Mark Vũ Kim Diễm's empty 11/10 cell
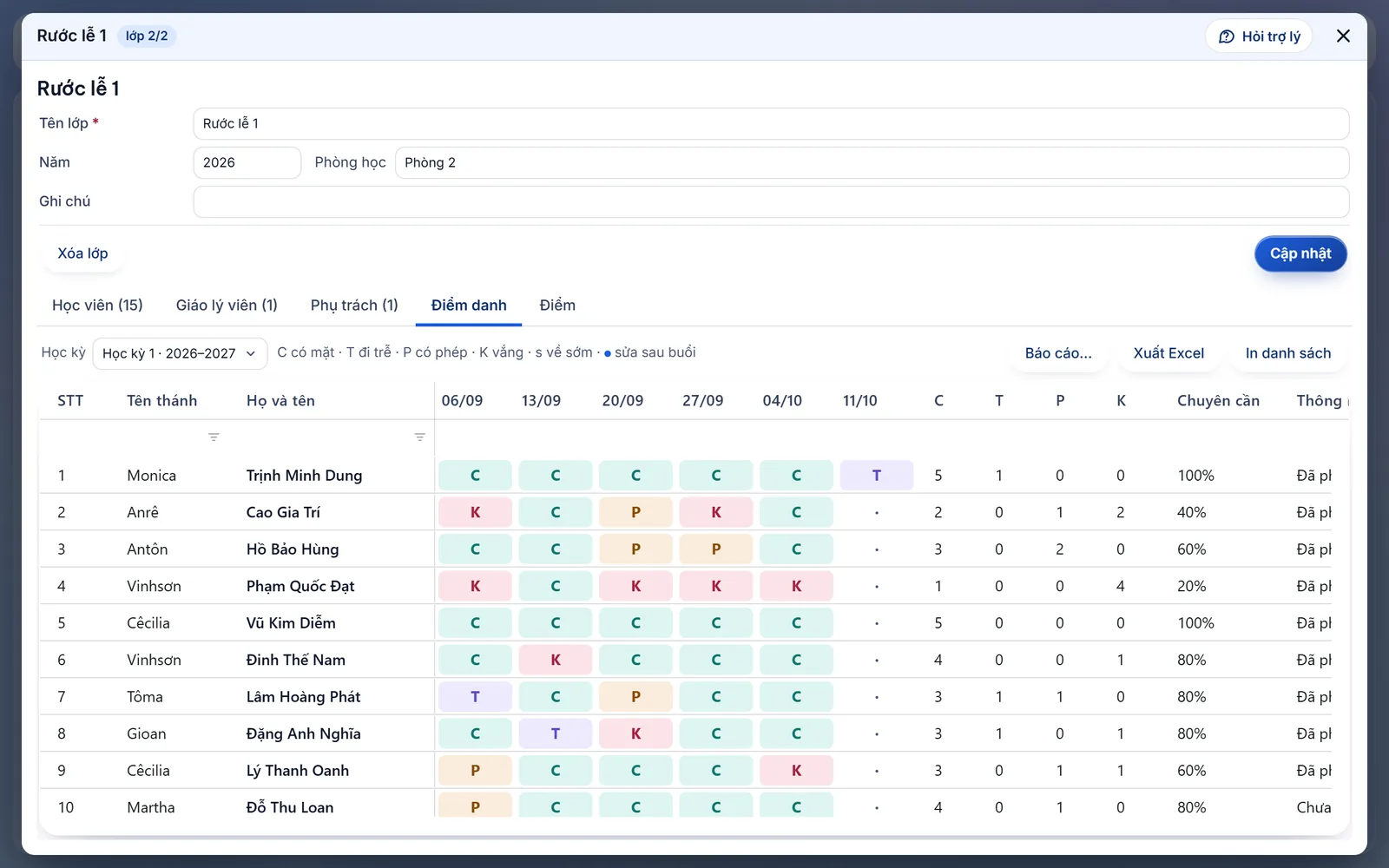Image resolution: width=1389 pixels, height=868 pixels. coord(877,623)
